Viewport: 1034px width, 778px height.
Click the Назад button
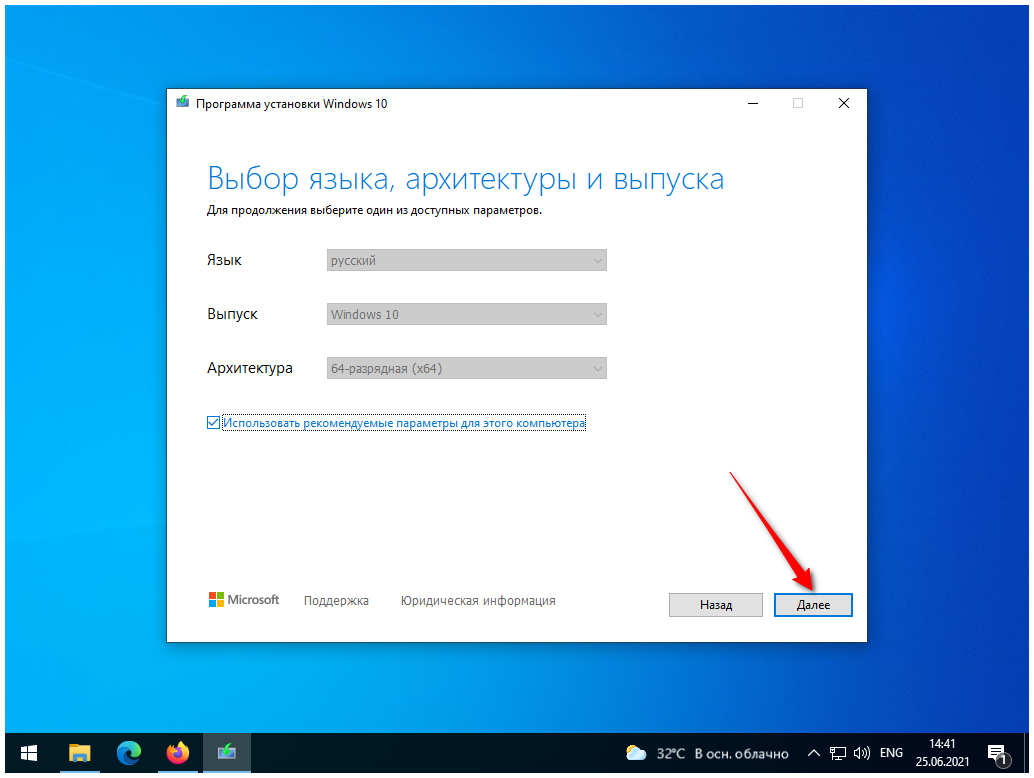pos(715,605)
